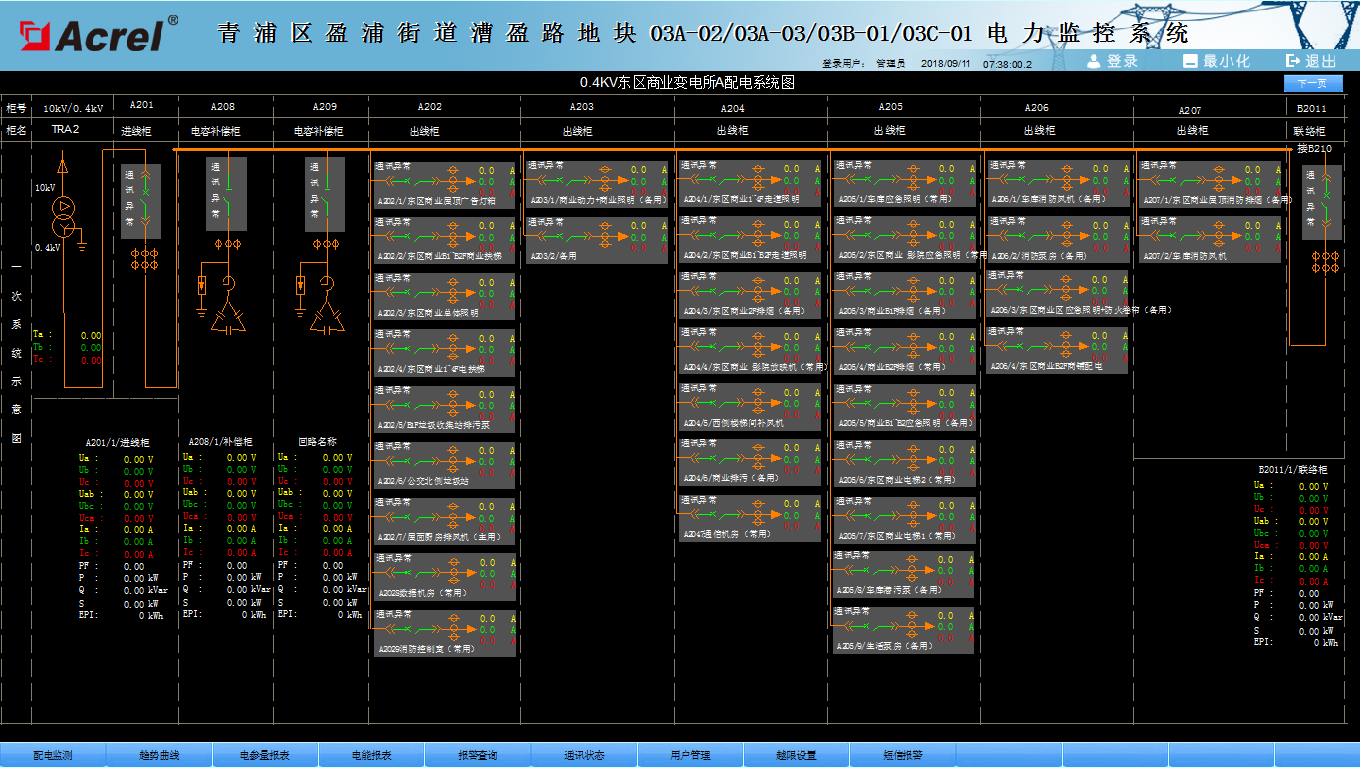The image size is (1360, 768).
Task: Click the CT symbols in feeder A206/2
Action: [1066, 237]
